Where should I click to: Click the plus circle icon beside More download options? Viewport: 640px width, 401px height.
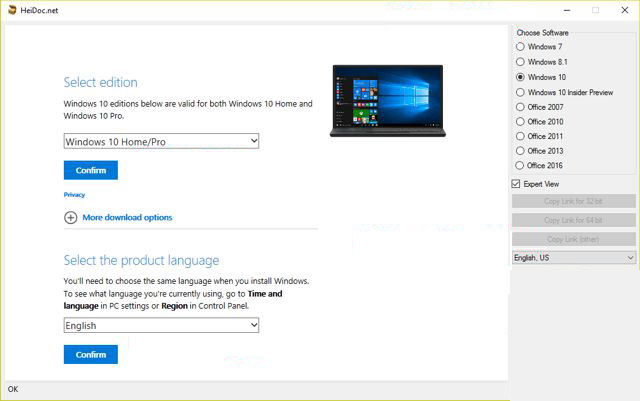[70, 218]
